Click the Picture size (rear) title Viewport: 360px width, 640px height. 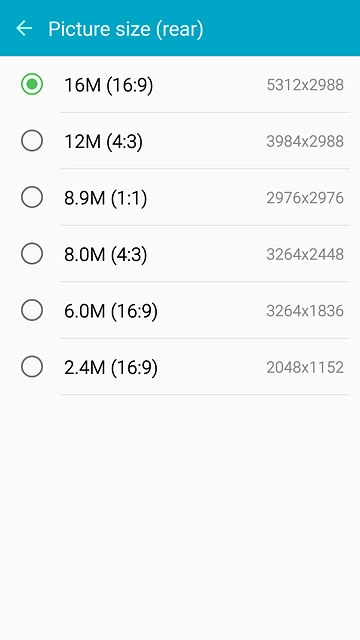(x=126, y=29)
